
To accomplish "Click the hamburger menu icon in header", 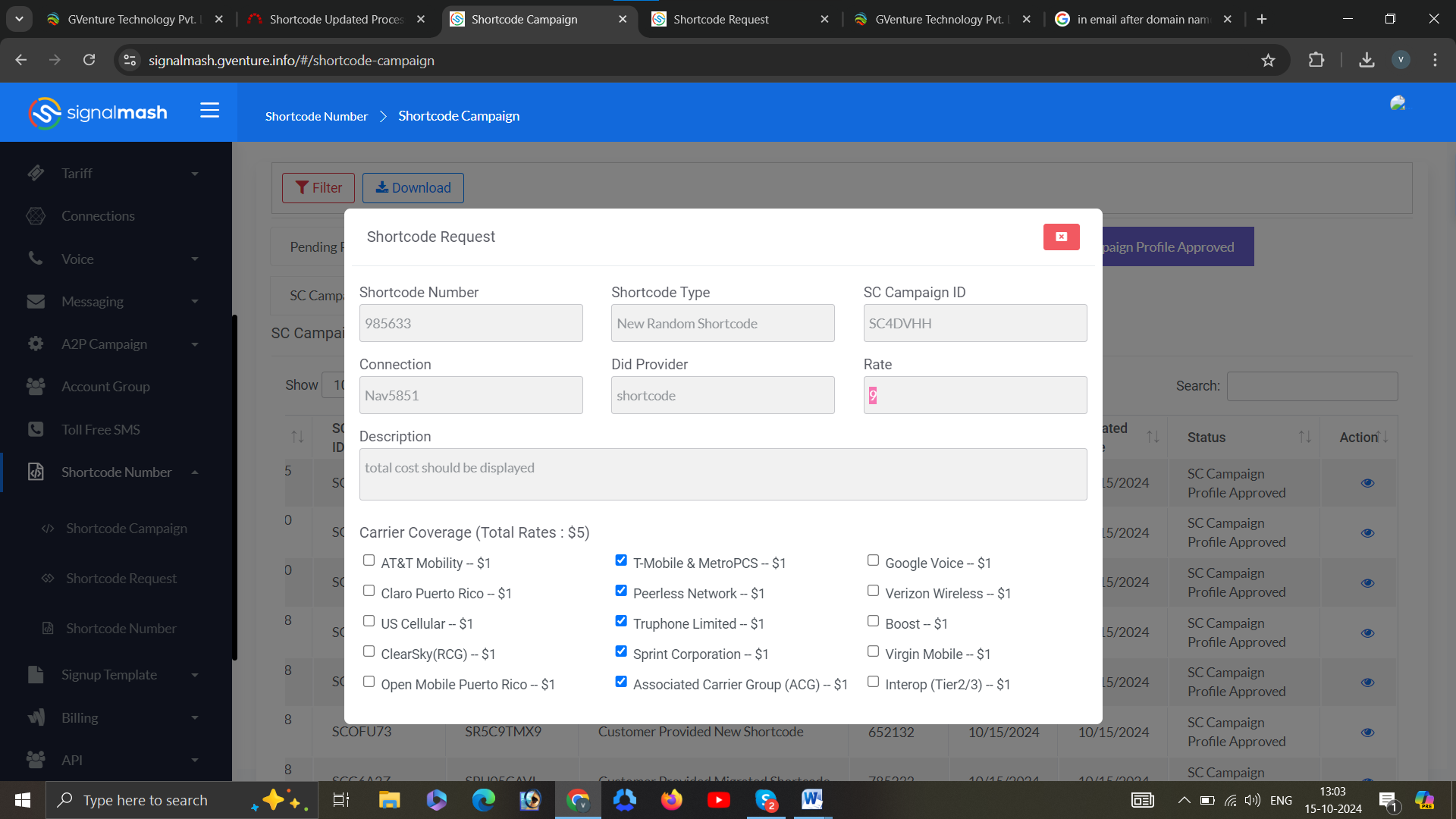I will (209, 111).
